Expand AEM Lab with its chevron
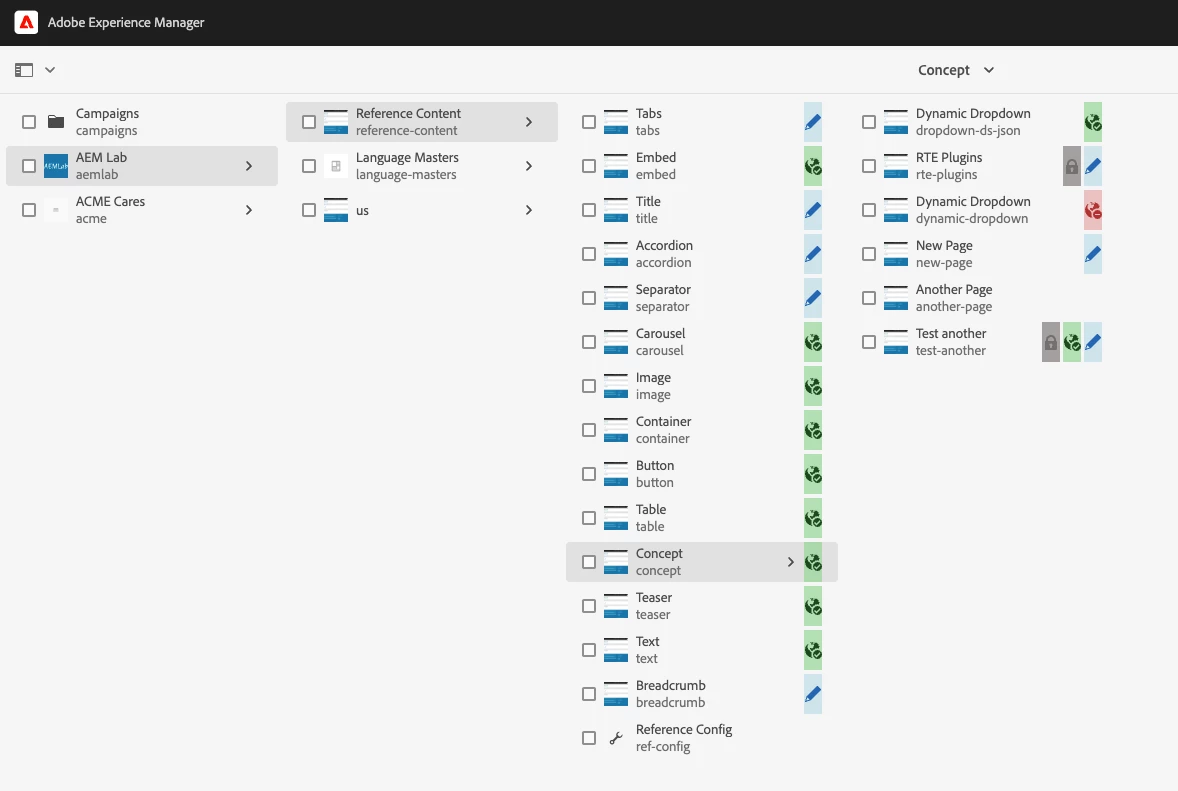1178x791 pixels. pos(249,166)
